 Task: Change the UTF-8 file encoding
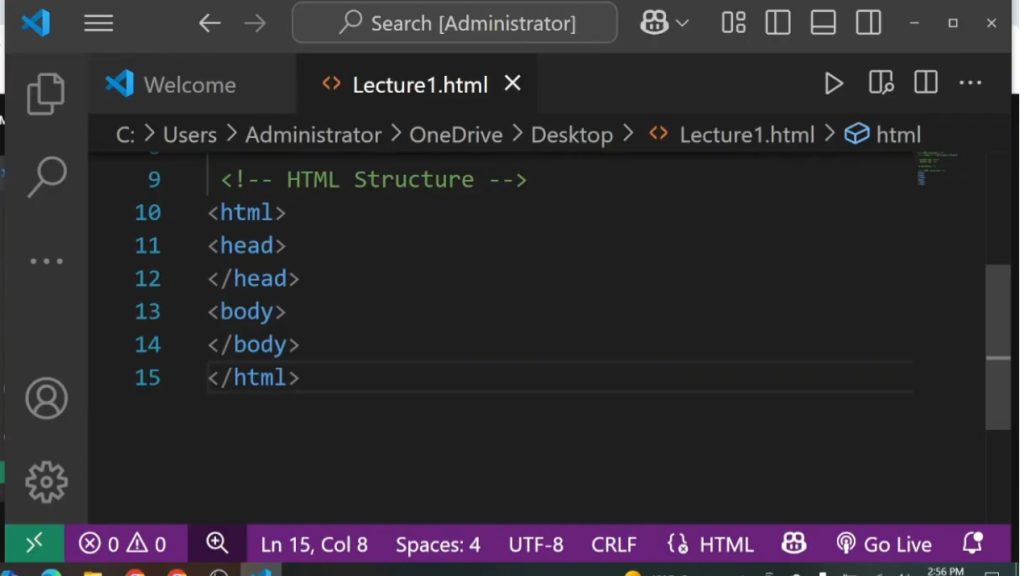coord(536,544)
